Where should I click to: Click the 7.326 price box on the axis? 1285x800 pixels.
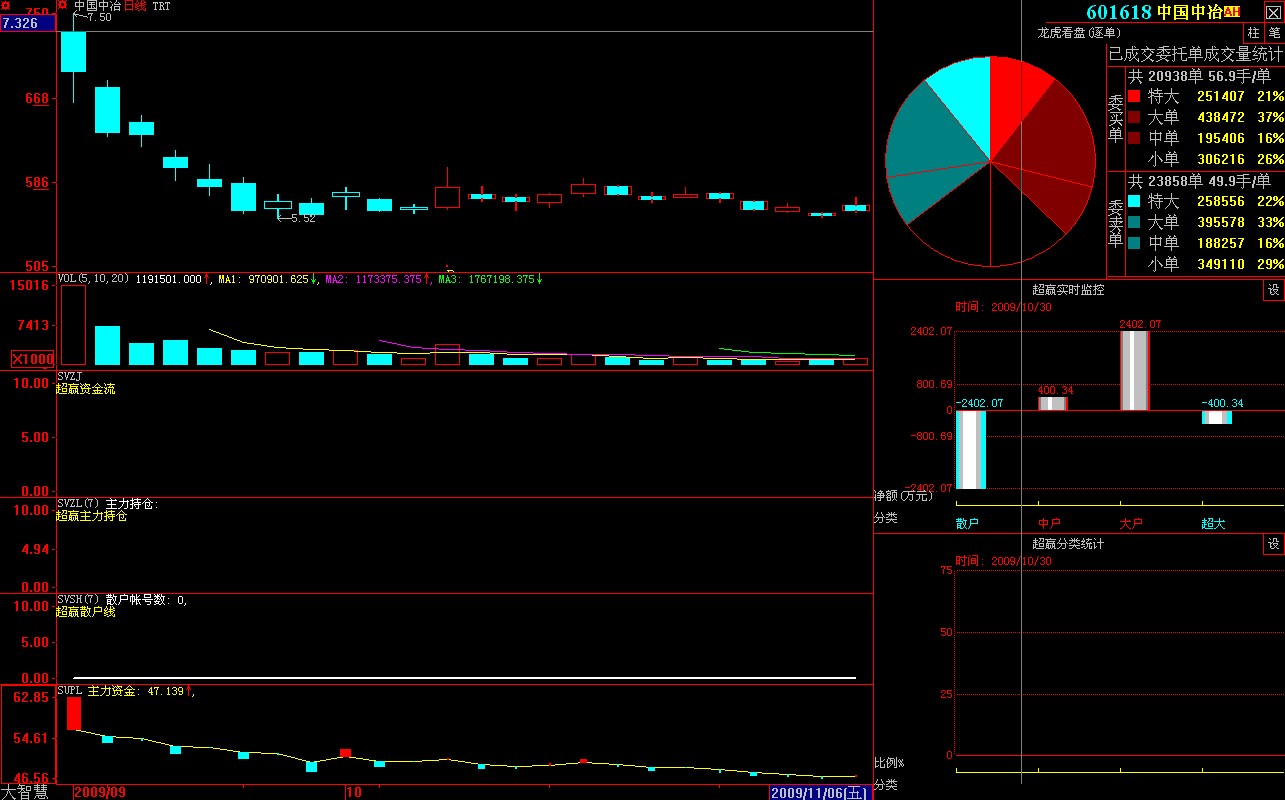coord(27,23)
